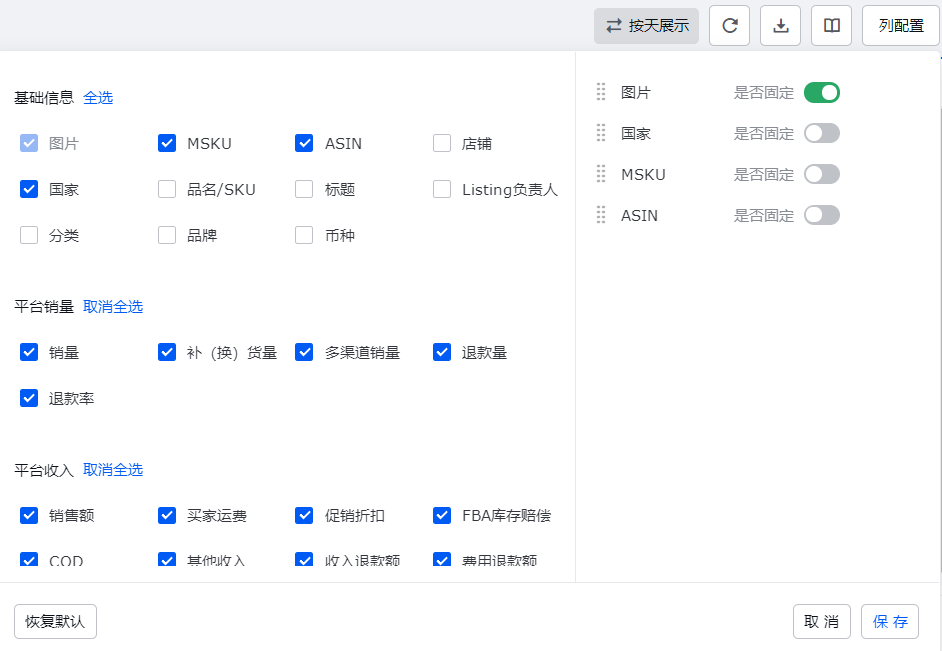The height and width of the screenshot is (651, 942).
Task: Uncheck the 销售额 checkbox
Action: 29,515
